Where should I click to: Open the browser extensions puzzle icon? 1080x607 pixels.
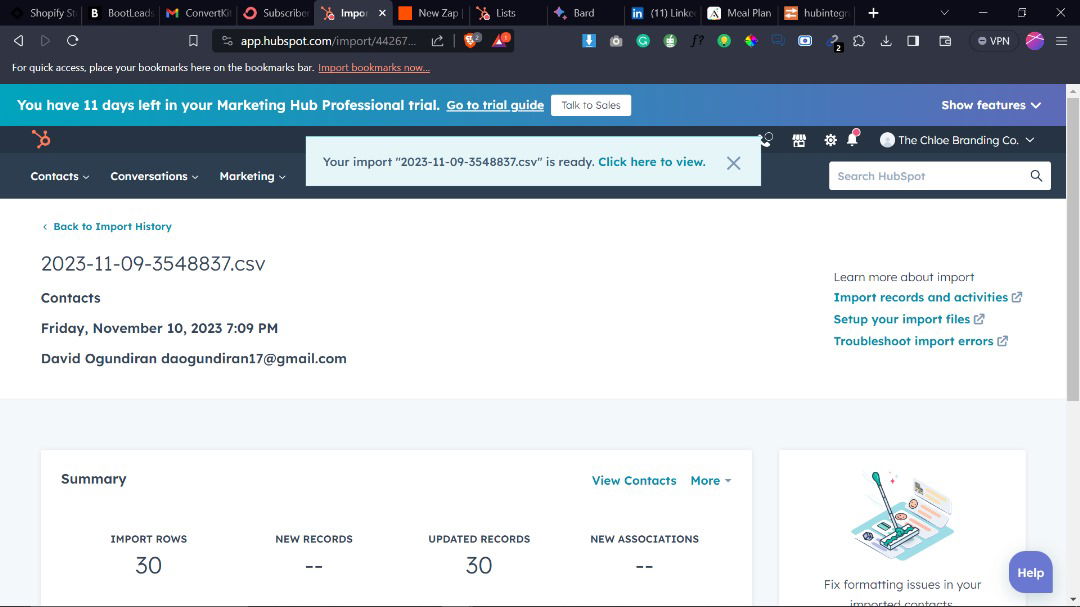(x=858, y=41)
